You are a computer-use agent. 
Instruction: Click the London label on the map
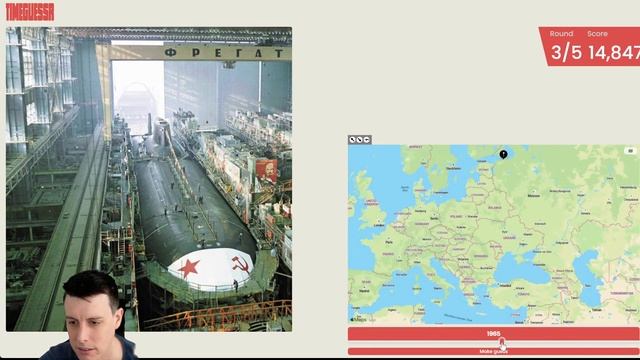[379, 225]
